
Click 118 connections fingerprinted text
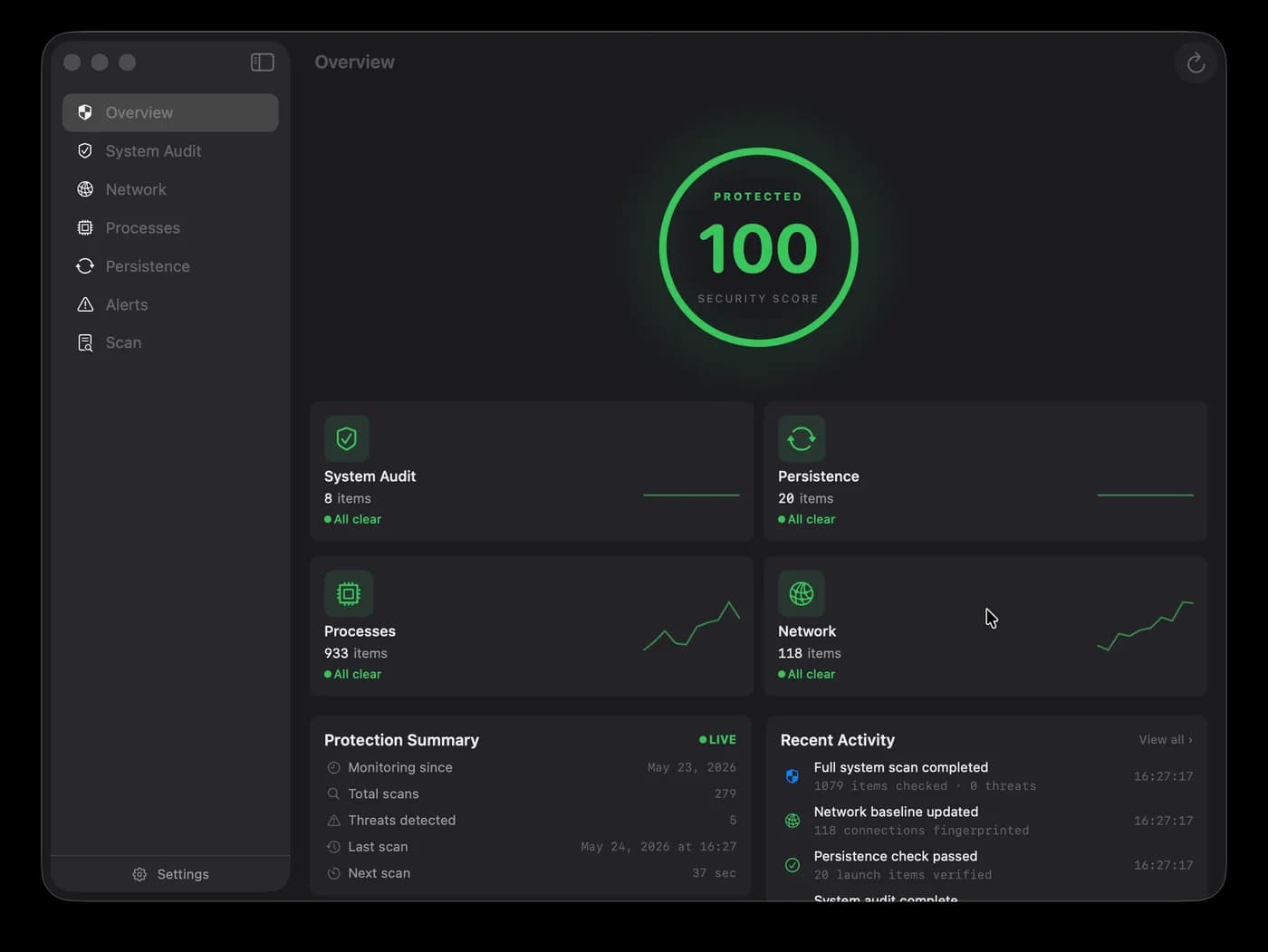(x=921, y=831)
